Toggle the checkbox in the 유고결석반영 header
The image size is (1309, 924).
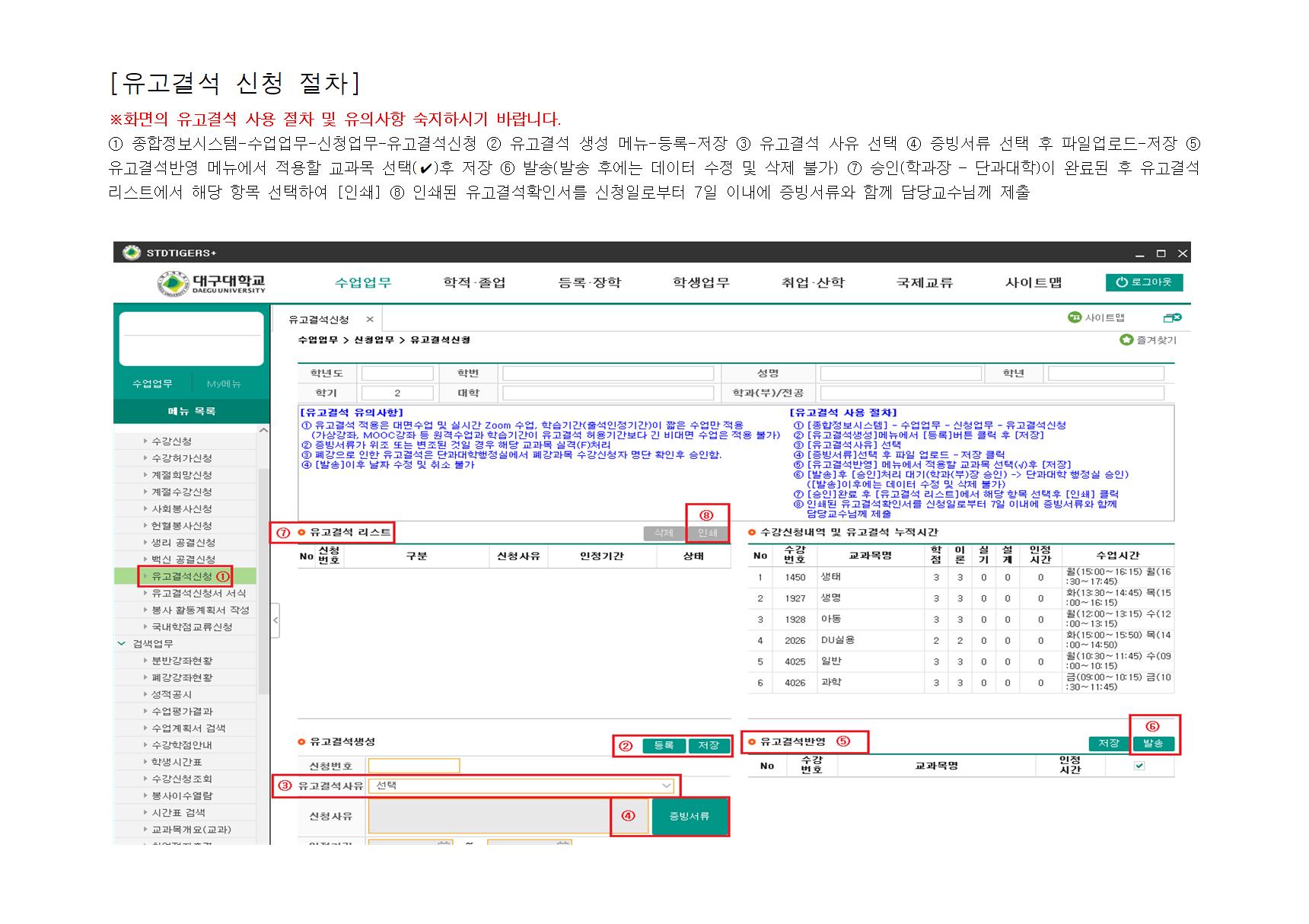1139,766
